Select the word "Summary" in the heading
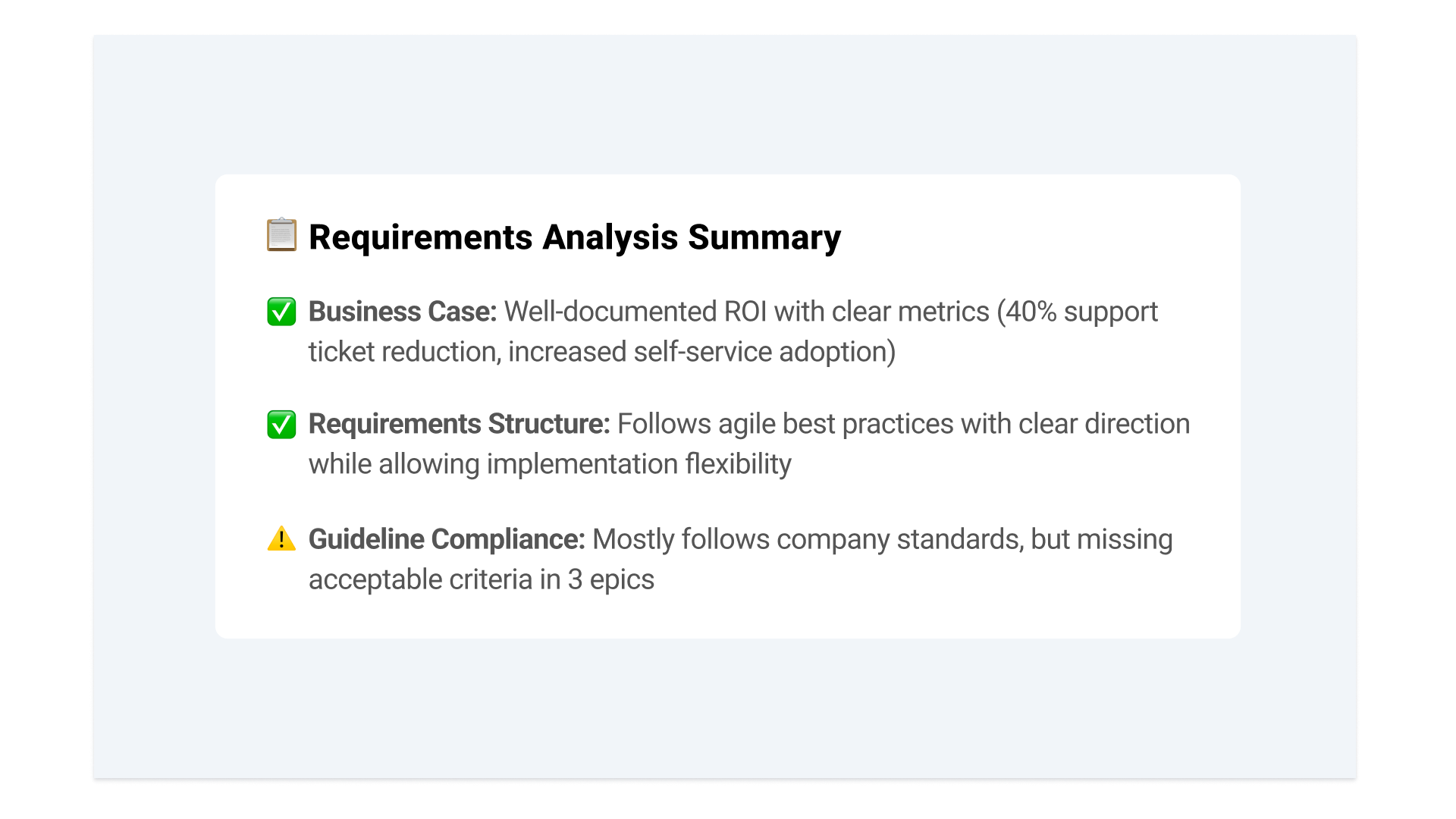The height and width of the screenshot is (819, 1456). coord(764,237)
